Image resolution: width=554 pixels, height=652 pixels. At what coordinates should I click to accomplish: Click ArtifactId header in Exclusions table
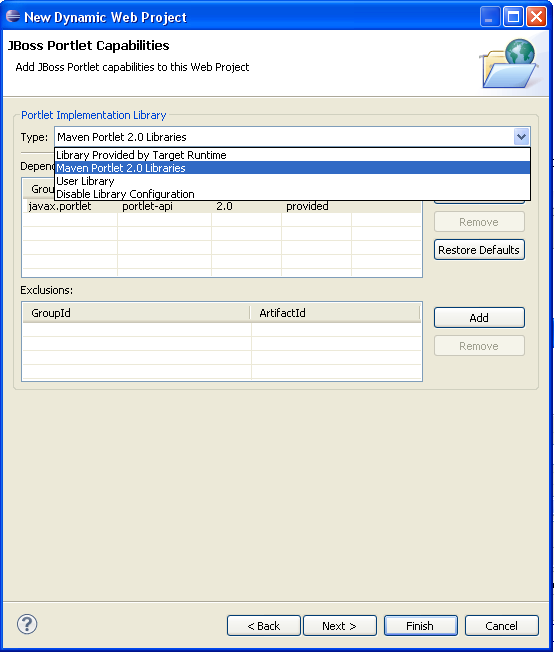click(x=335, y=313)
